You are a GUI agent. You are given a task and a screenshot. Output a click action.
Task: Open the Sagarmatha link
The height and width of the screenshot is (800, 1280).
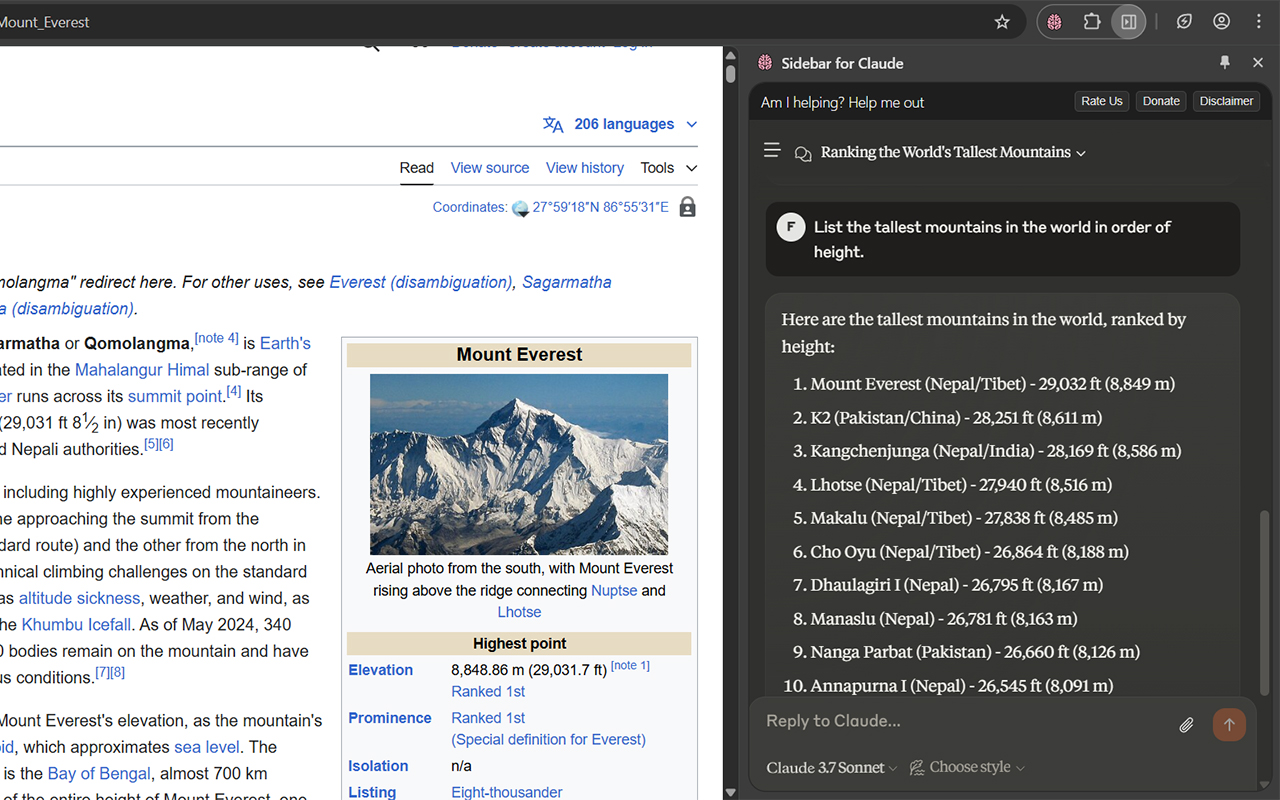[567, 282]
